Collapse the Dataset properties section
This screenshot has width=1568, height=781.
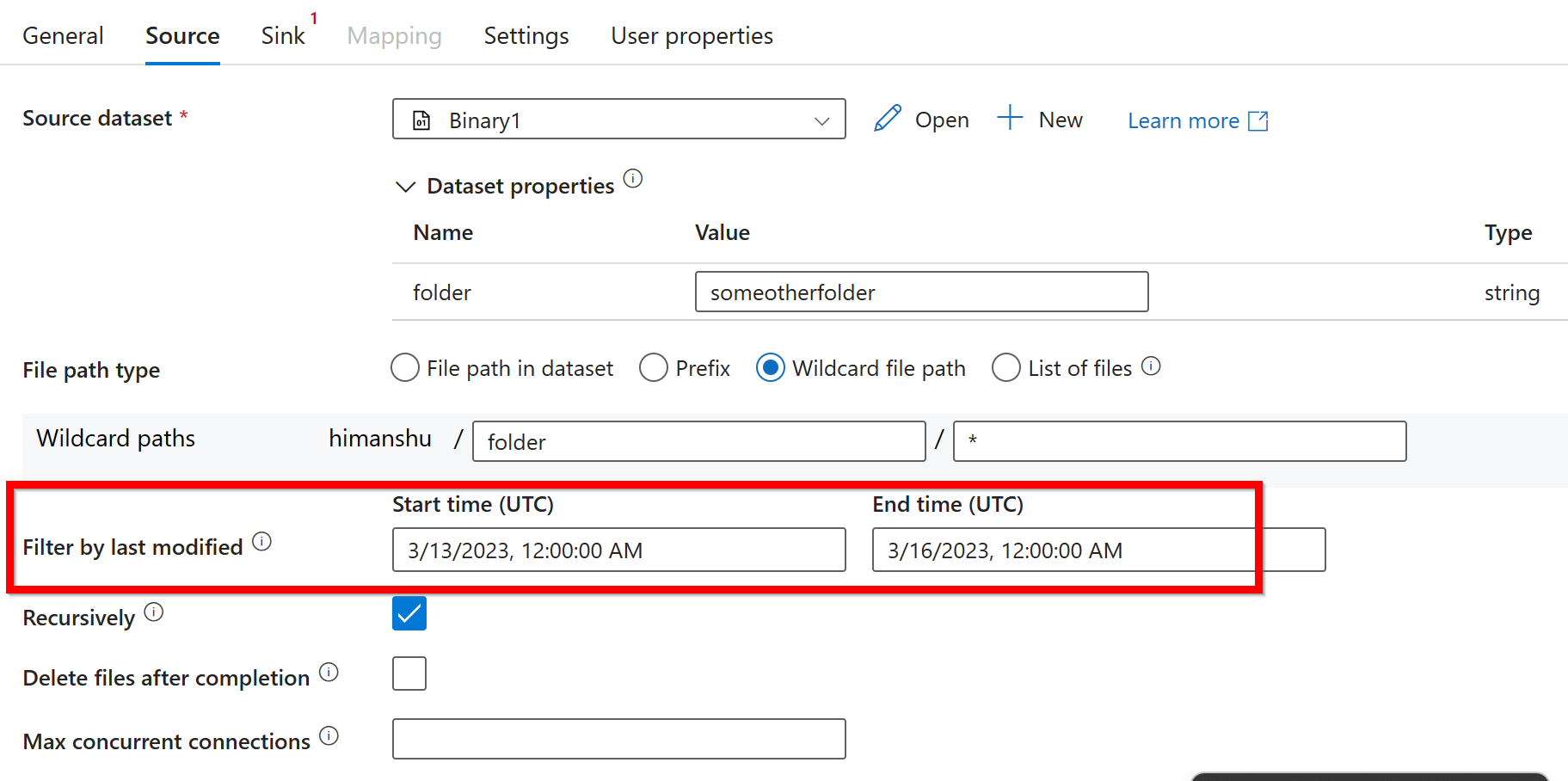(x=405, y=186)
